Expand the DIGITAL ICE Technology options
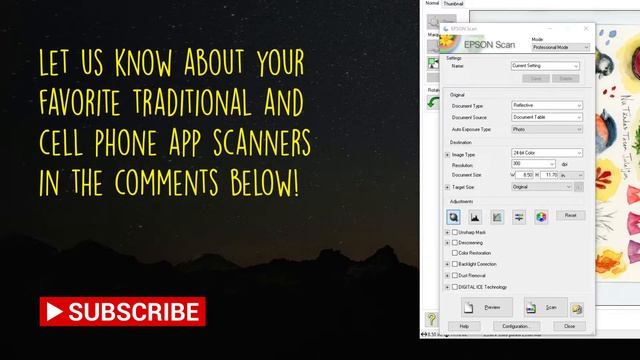The width and height of the screenshot is (640, 360). coord(447,287)
